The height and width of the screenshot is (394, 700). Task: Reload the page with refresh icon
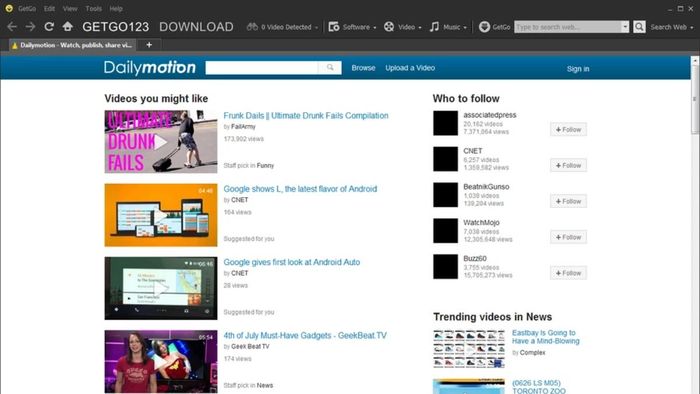[49, 27]
